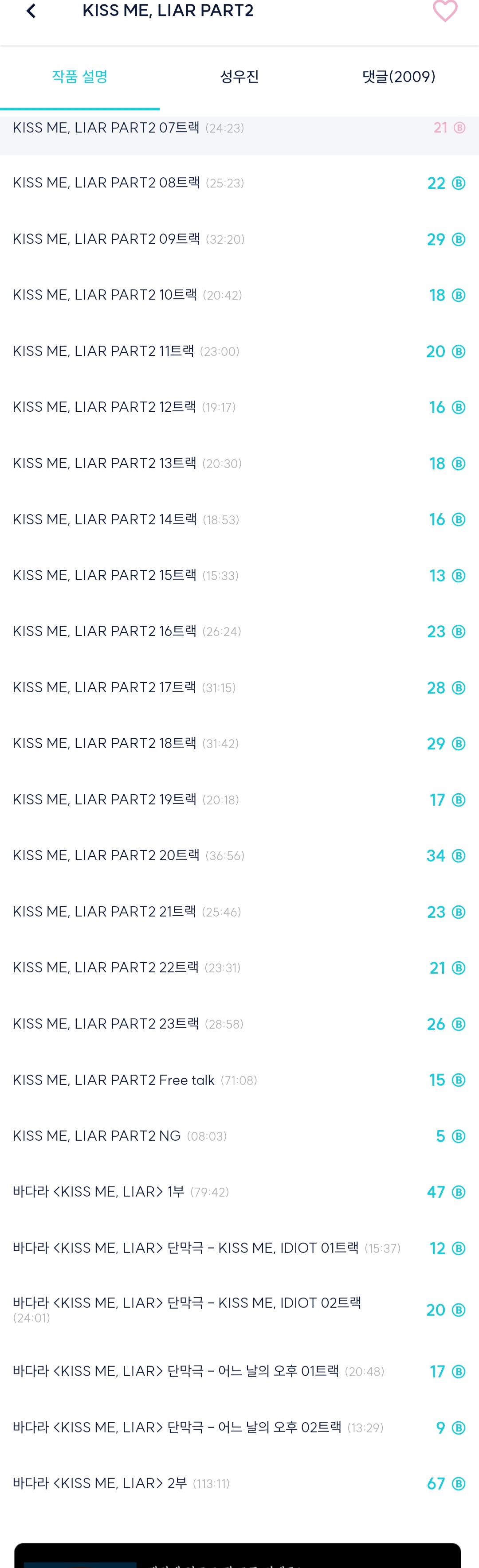
Task: Tap coin icon for Free talk track
Action: 459,1080
